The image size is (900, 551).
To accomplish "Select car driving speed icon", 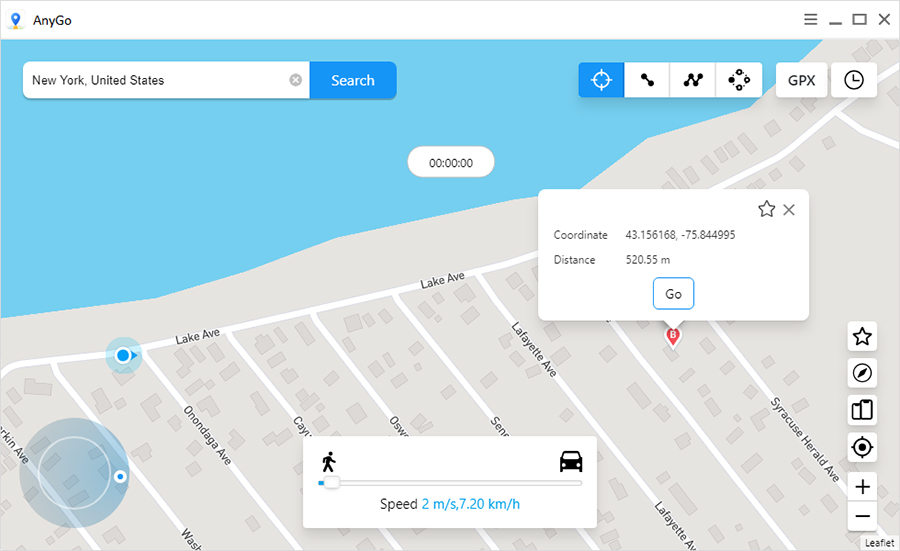I will coord(571,461).
